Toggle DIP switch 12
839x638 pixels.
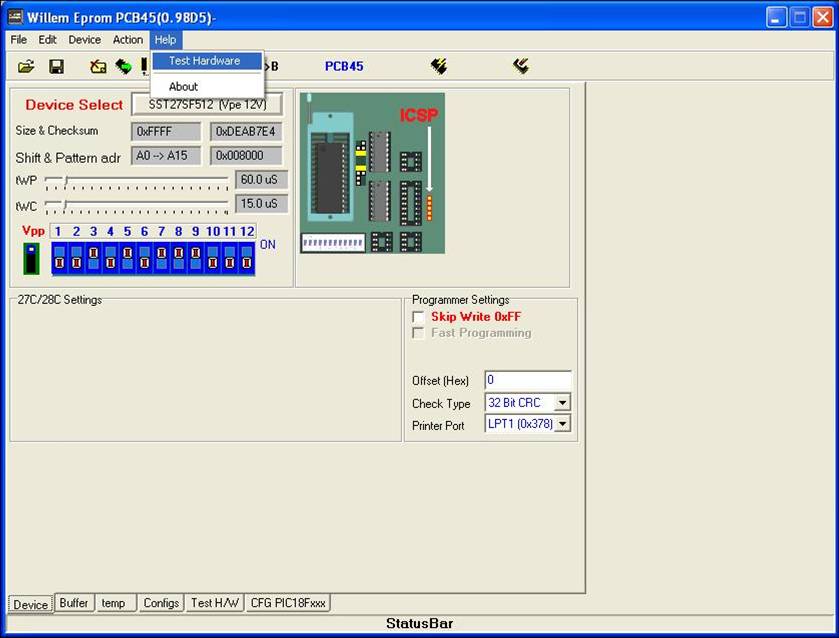[x=247, y=259]
